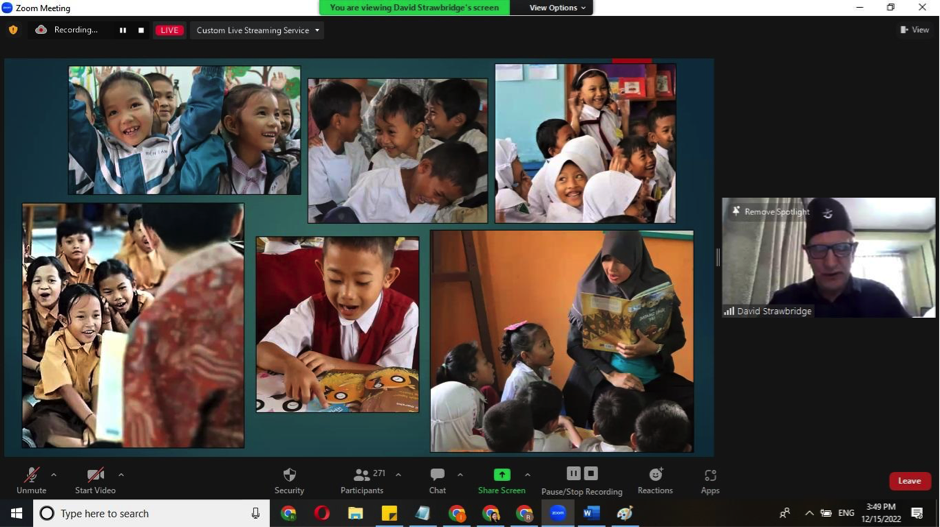Open File Explorer from taskbar
The image size is (940, 527).
pos(355,513)
